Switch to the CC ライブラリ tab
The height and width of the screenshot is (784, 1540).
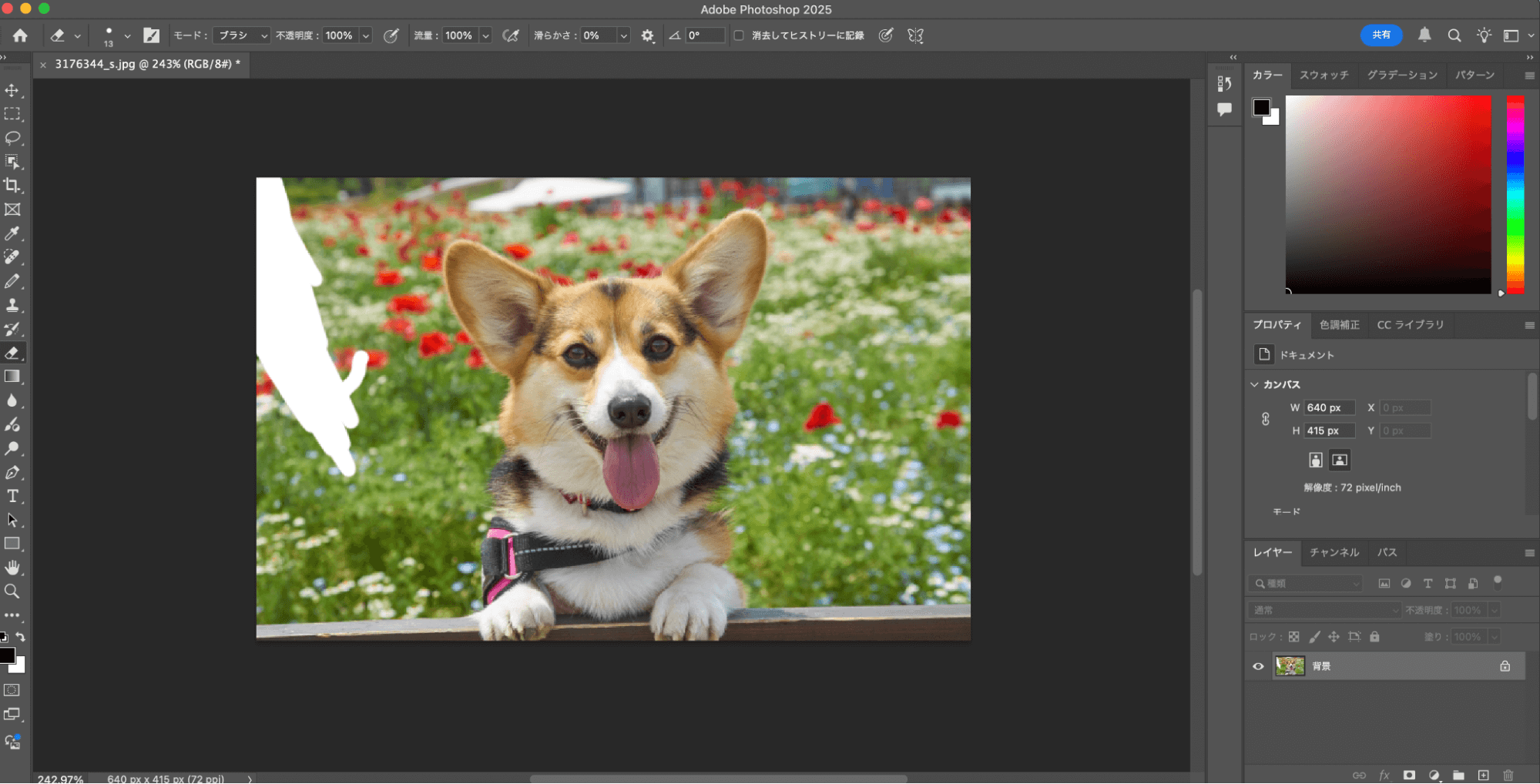click(1410, 324)
